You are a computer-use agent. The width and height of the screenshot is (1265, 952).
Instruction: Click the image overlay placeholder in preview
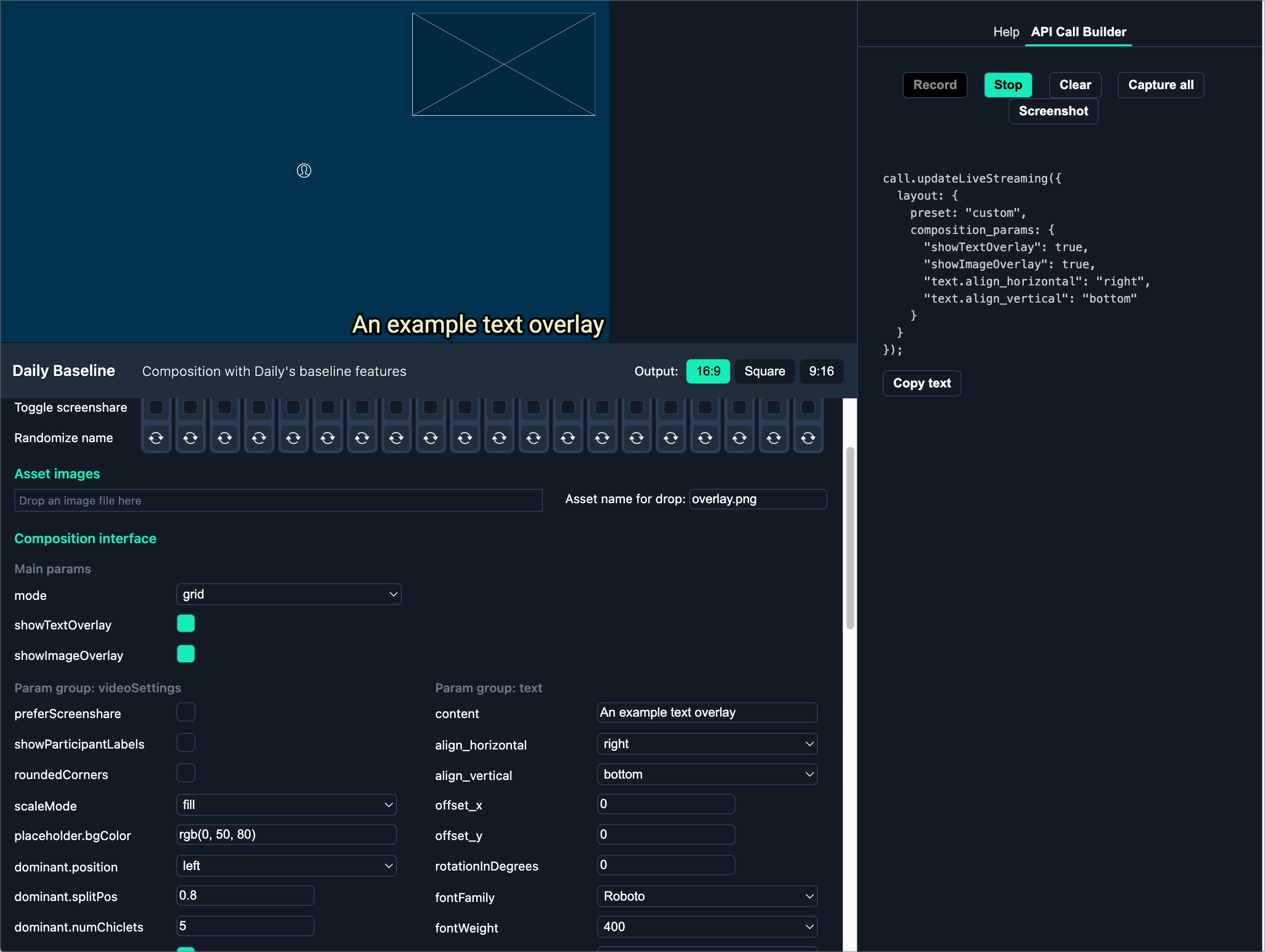point(503,65)
